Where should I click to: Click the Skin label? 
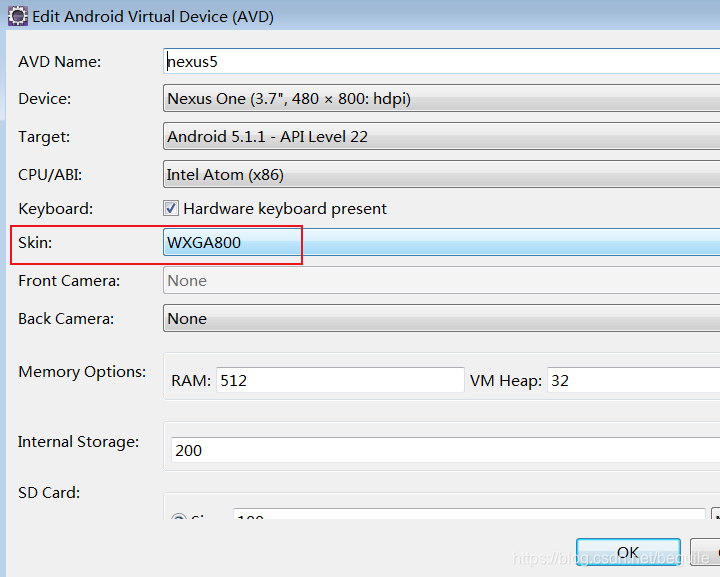click(x=35, y=242)
